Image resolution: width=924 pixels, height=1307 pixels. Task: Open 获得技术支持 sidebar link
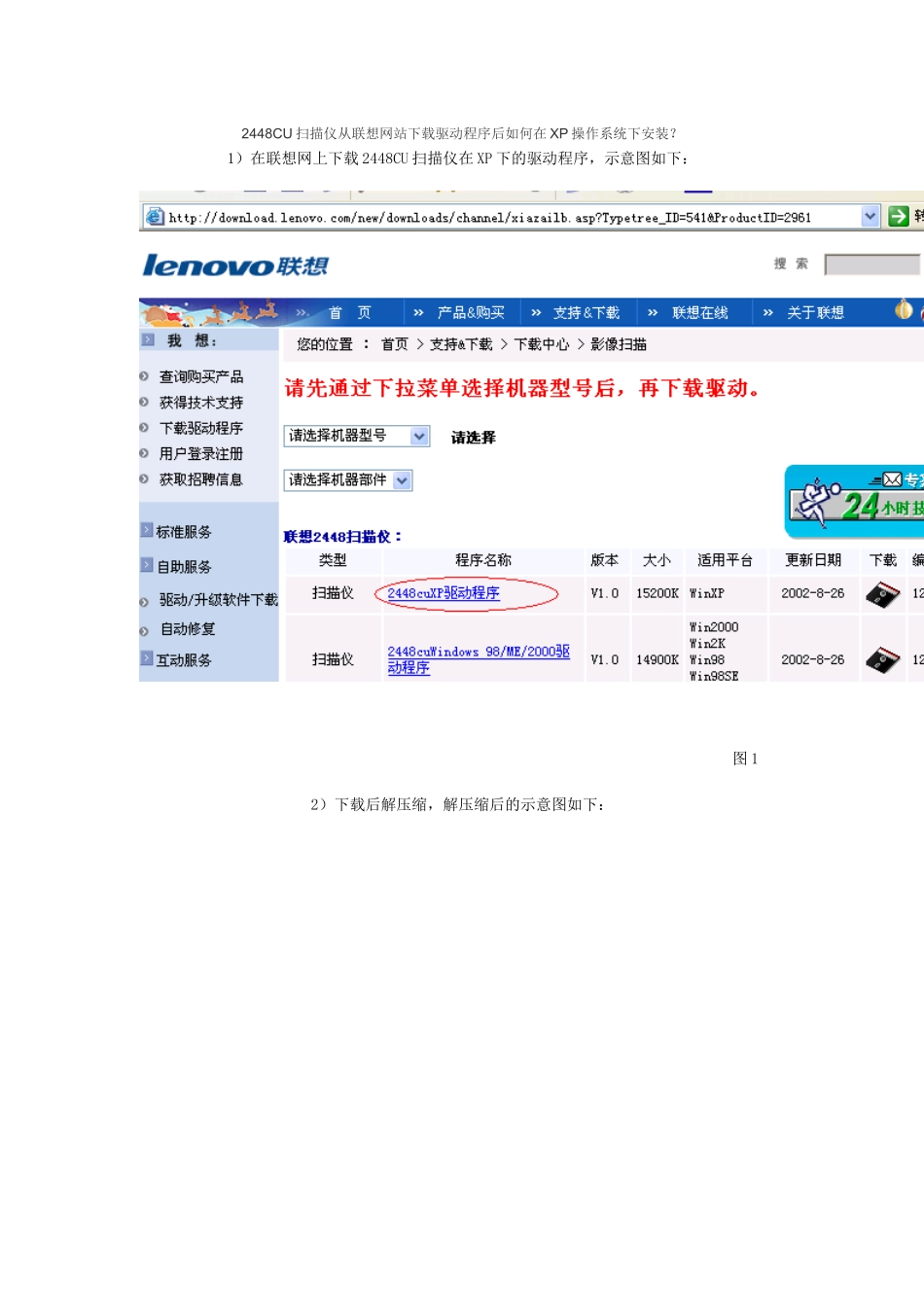pyautogui.click(x=201, y=403)
